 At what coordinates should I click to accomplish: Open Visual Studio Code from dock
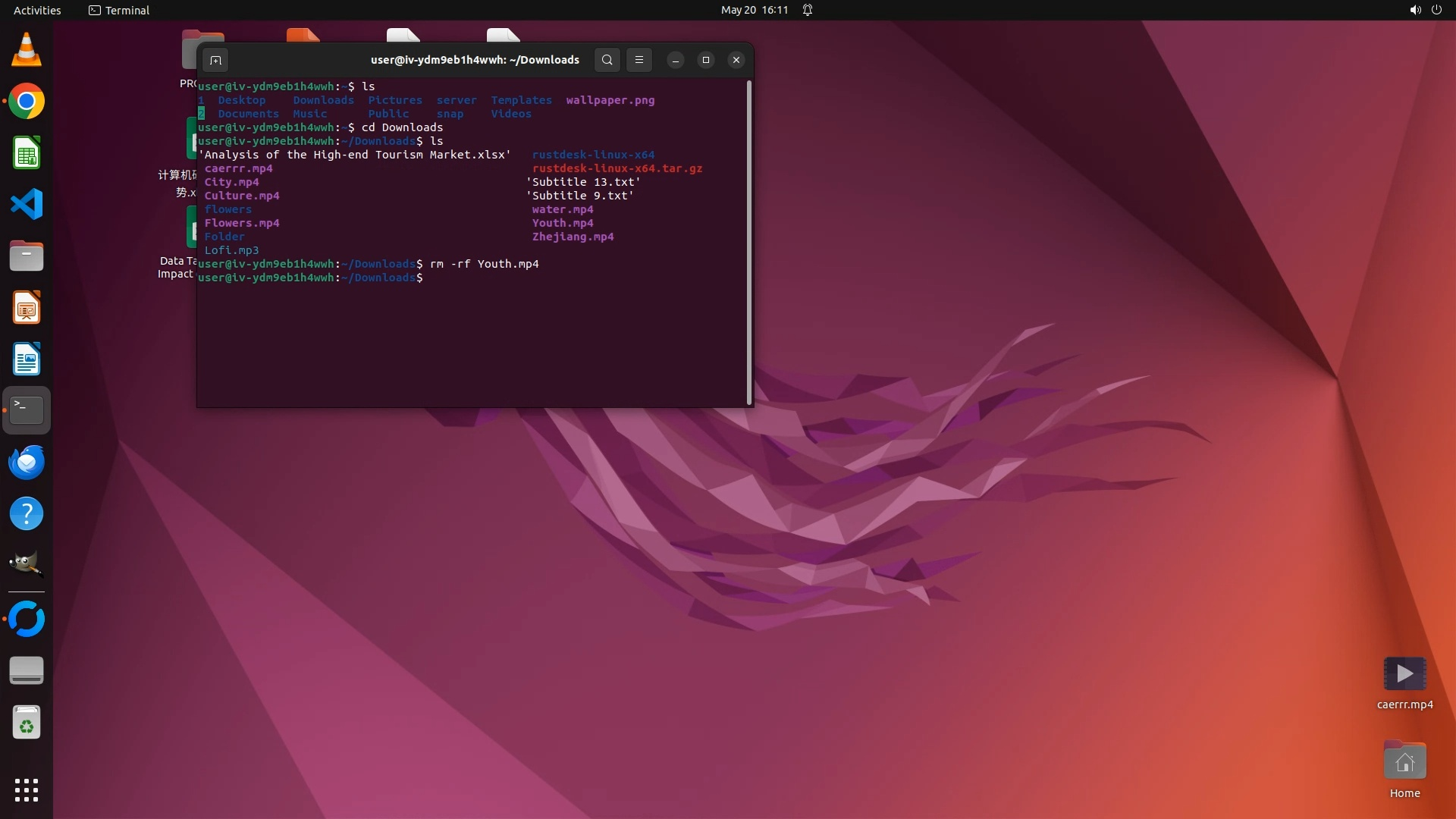27,205
